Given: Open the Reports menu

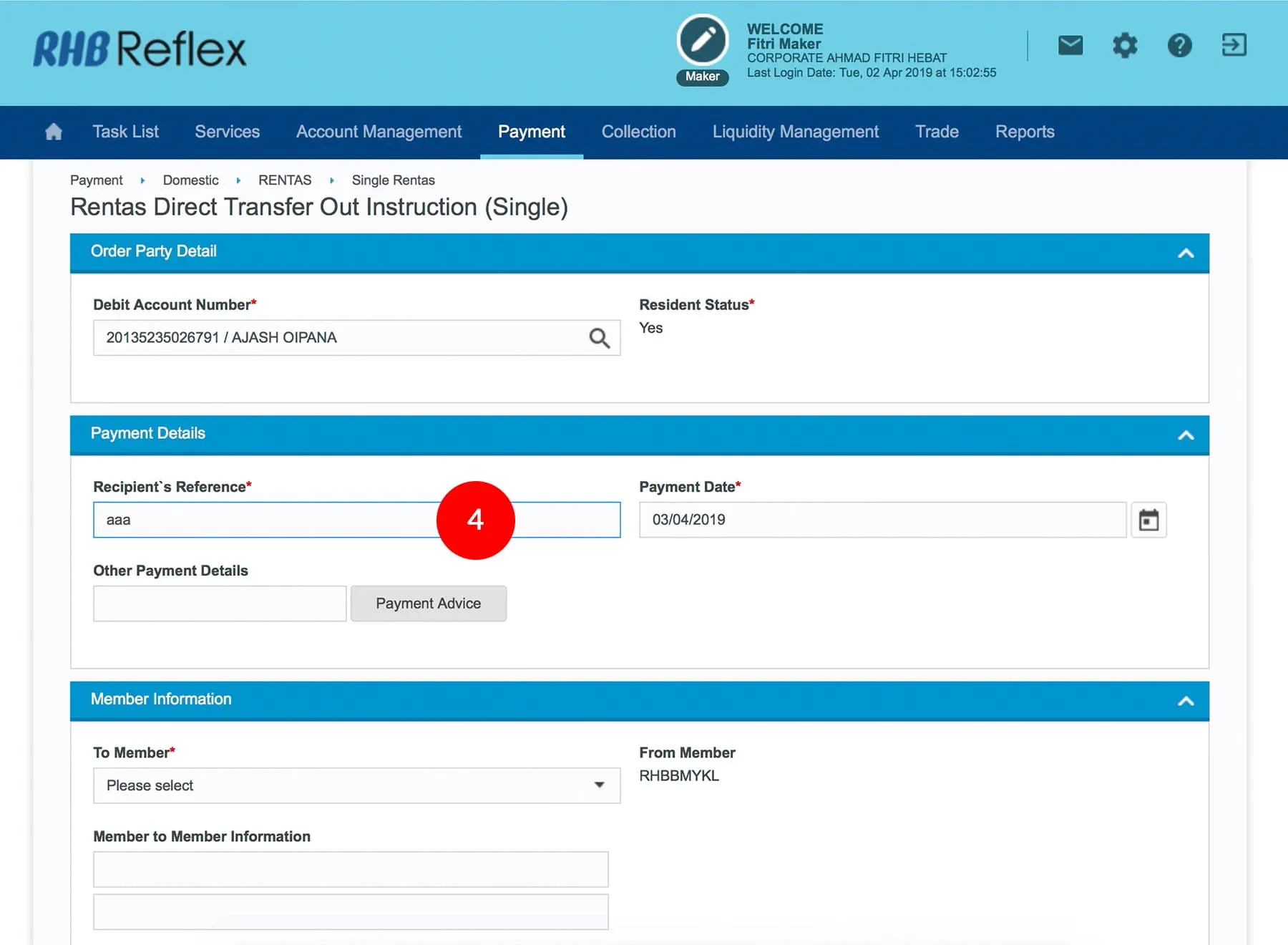Looking at the screenshot, I should click(x=1024, y=132).
